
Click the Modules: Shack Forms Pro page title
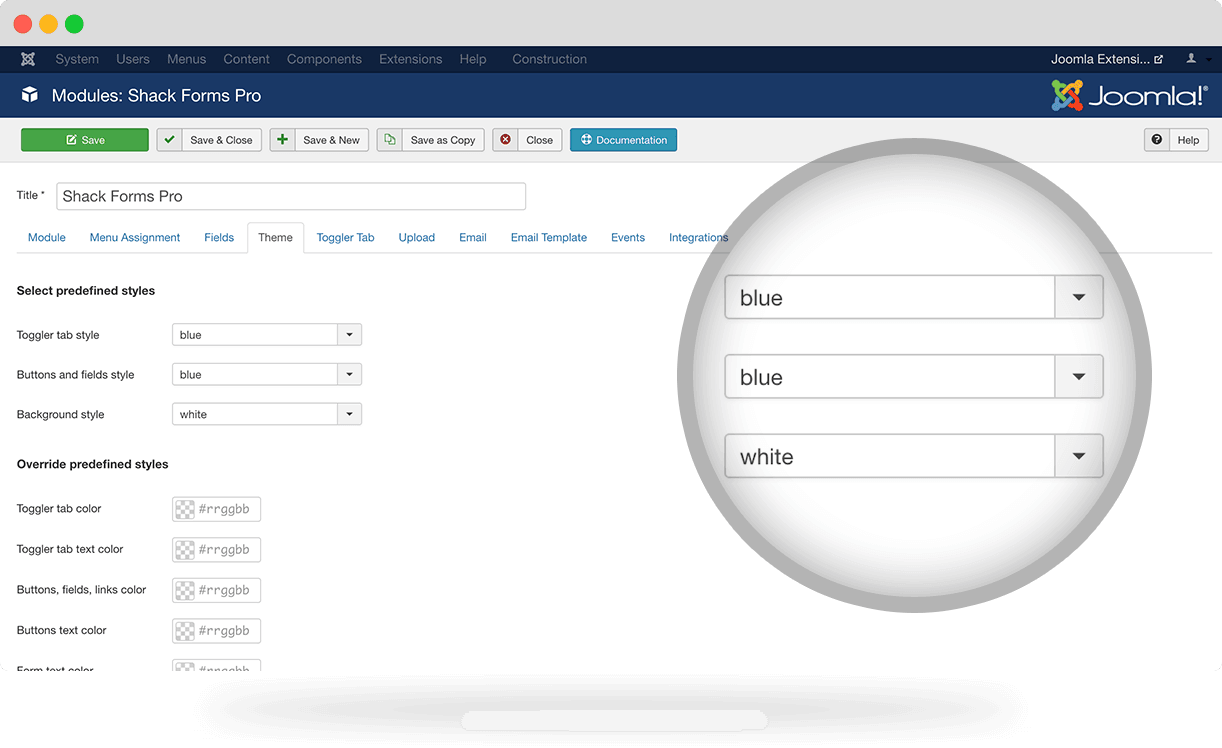tap(156, 96)
